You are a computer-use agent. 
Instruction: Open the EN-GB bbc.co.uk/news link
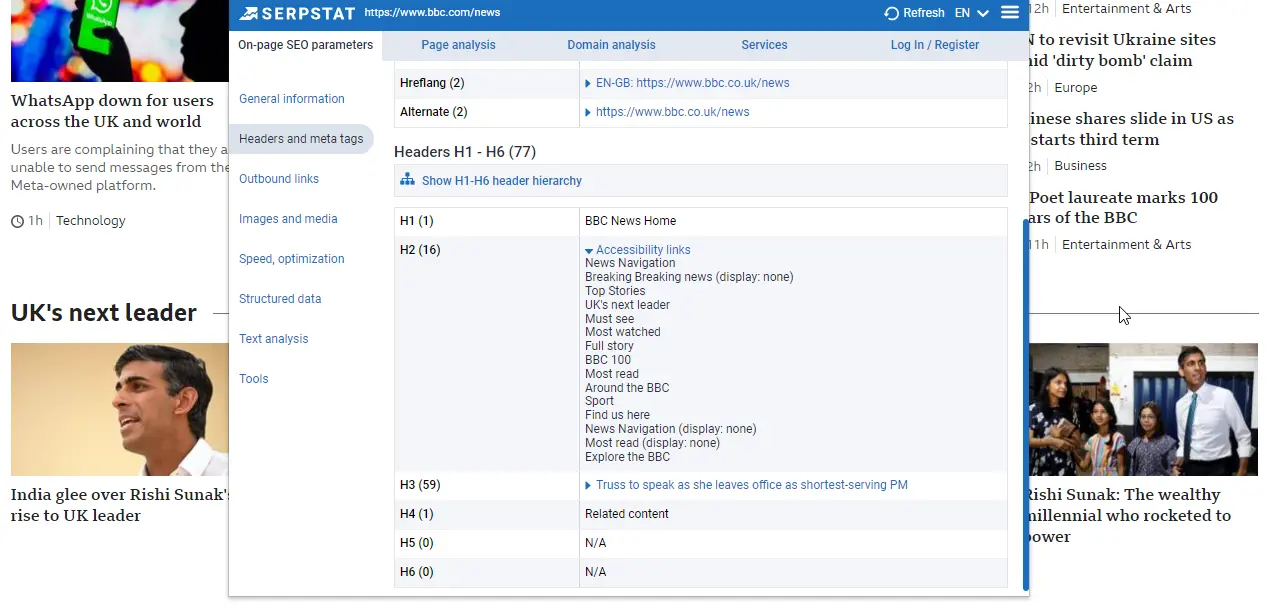pos(693,83)
